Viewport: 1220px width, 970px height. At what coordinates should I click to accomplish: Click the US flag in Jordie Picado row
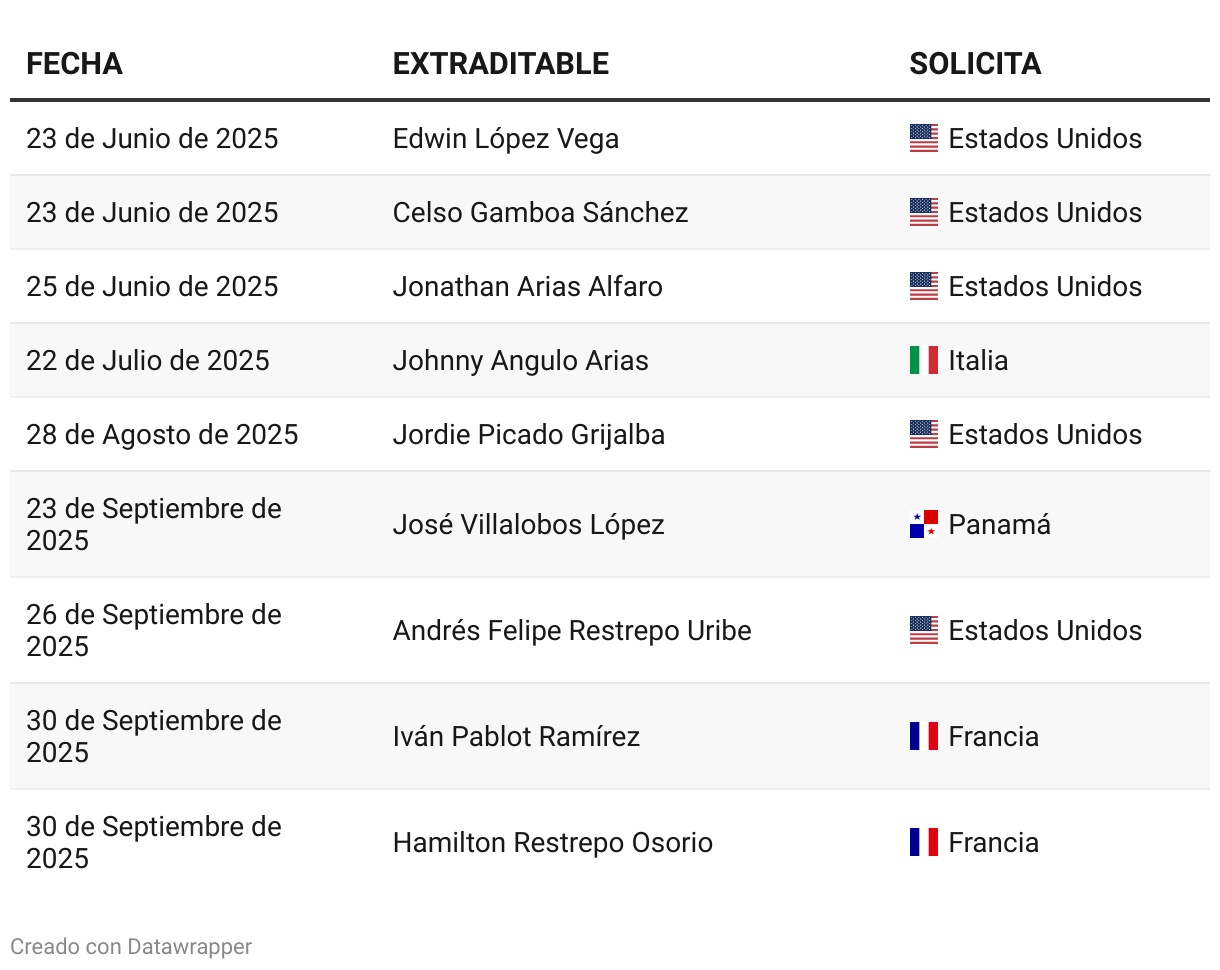(923, 434)
